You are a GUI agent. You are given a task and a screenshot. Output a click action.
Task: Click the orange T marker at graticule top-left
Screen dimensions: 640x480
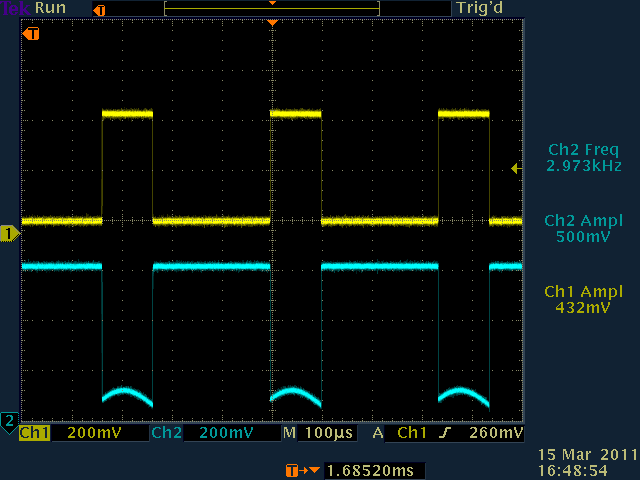32,34
